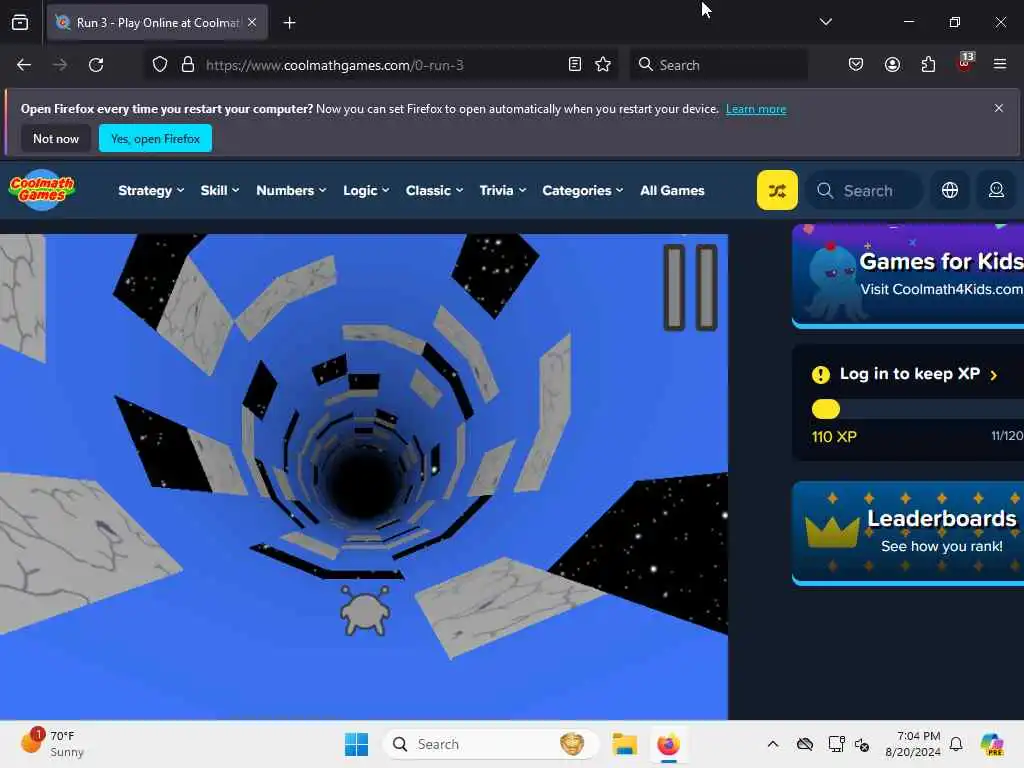Click the OneDrive cloud tray icon
Viewport: 1024px width, 768px height.
click(x=805, y=744)
